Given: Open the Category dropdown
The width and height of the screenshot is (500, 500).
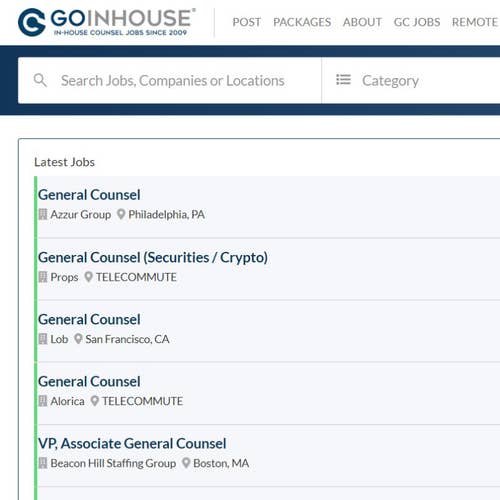Looking at the screenshot, I should coord(411,80).
